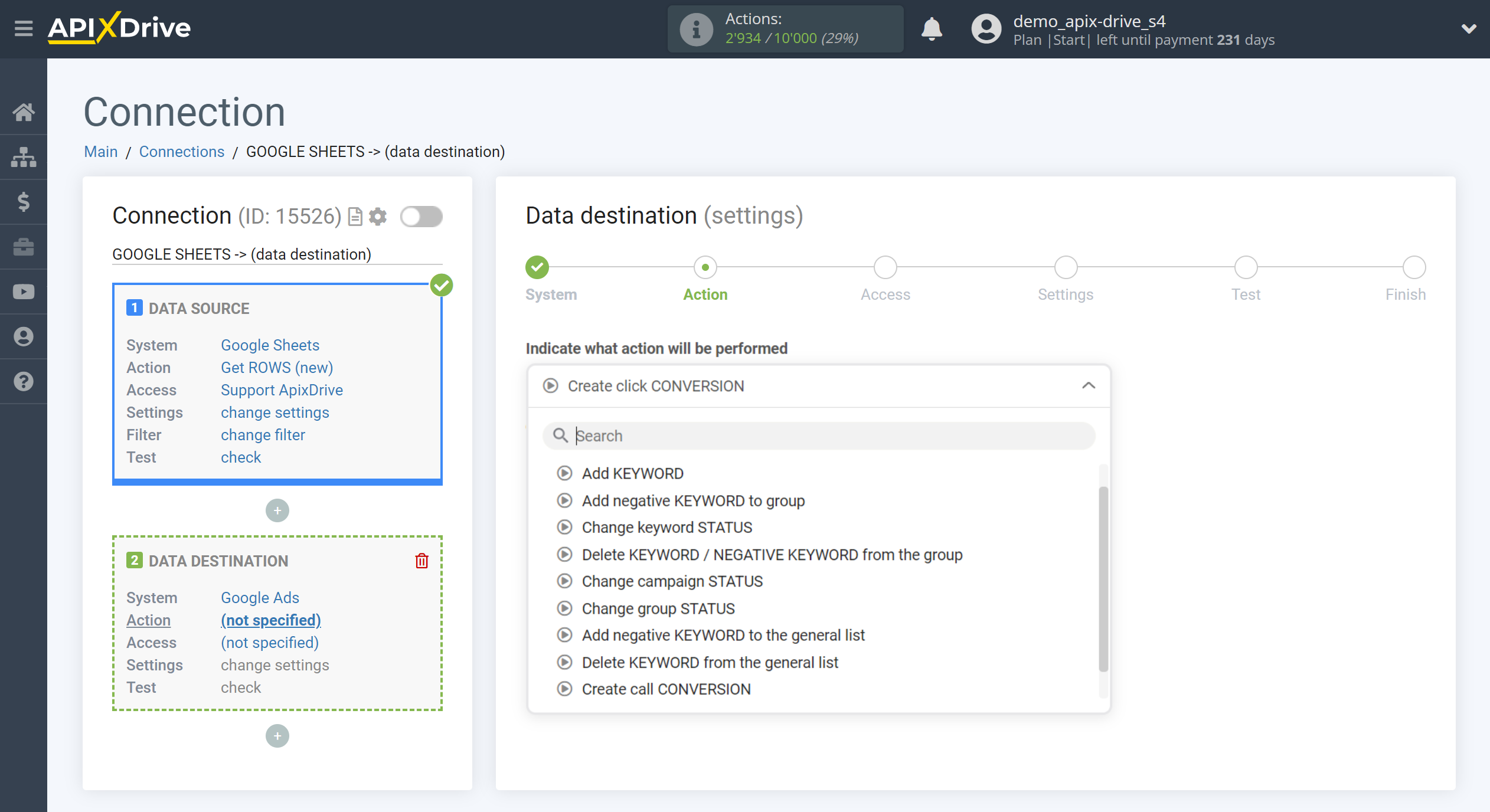
Task: Go to the Settings step
Action: click(1066, 267)
